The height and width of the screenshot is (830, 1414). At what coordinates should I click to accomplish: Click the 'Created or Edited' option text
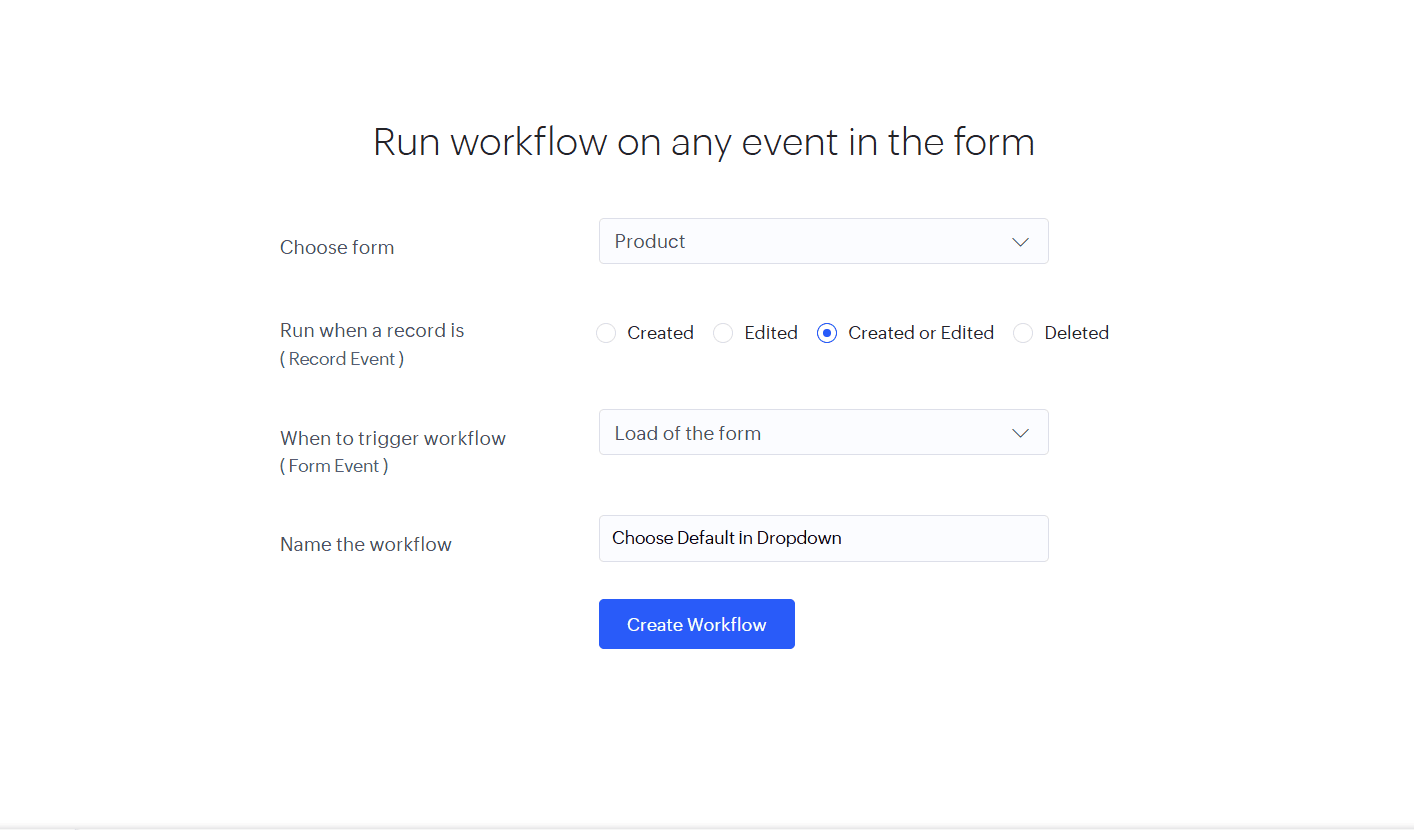(921, 333)
